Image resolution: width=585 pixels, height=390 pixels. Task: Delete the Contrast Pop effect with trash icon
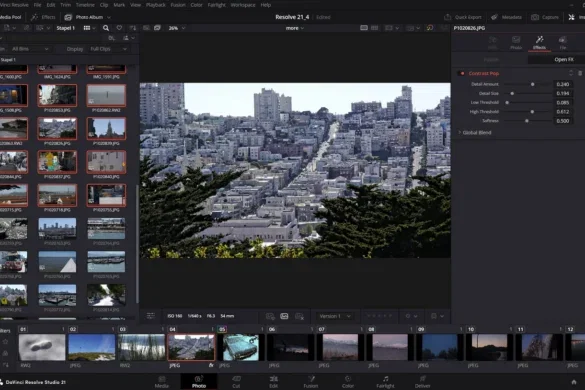tap(580, 73)
